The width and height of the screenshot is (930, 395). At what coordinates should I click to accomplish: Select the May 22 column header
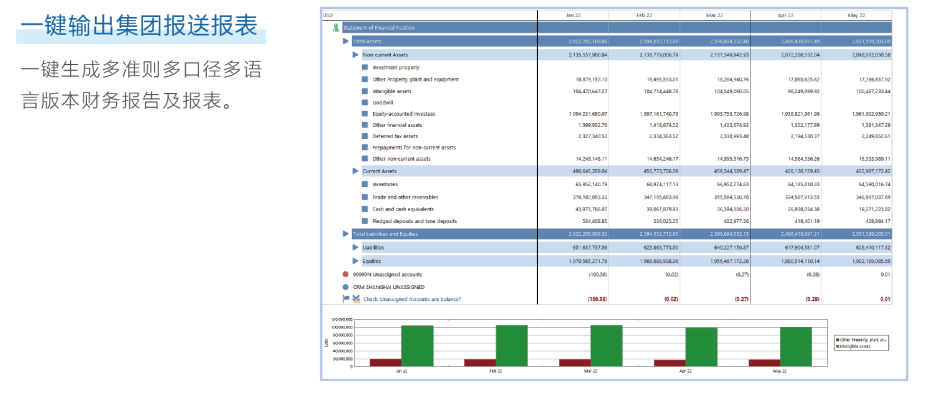[x=856, y=15]
